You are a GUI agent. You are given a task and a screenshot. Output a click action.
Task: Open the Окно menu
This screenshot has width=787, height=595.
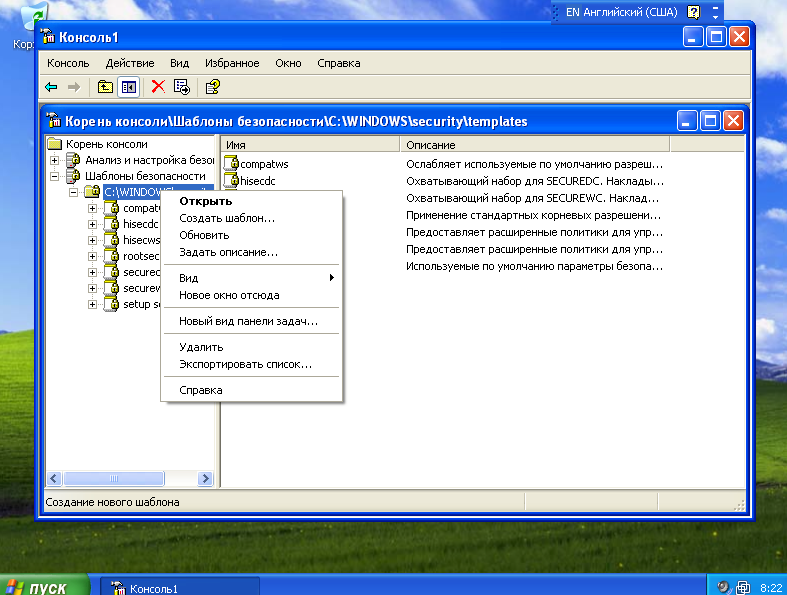pos(288,63)
